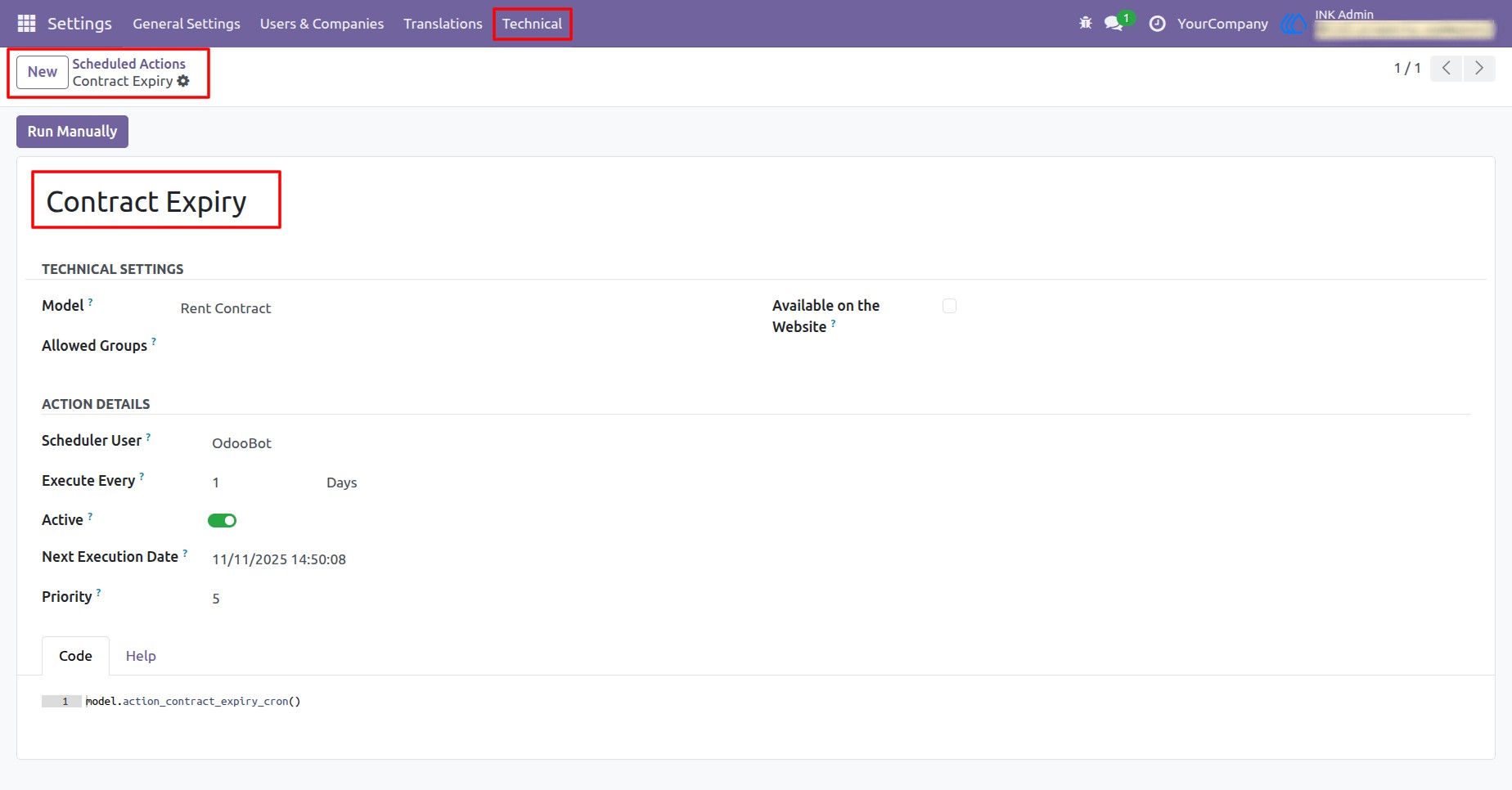Open the activities clock icon
1512x790 pixels.
coord(1157,24)
